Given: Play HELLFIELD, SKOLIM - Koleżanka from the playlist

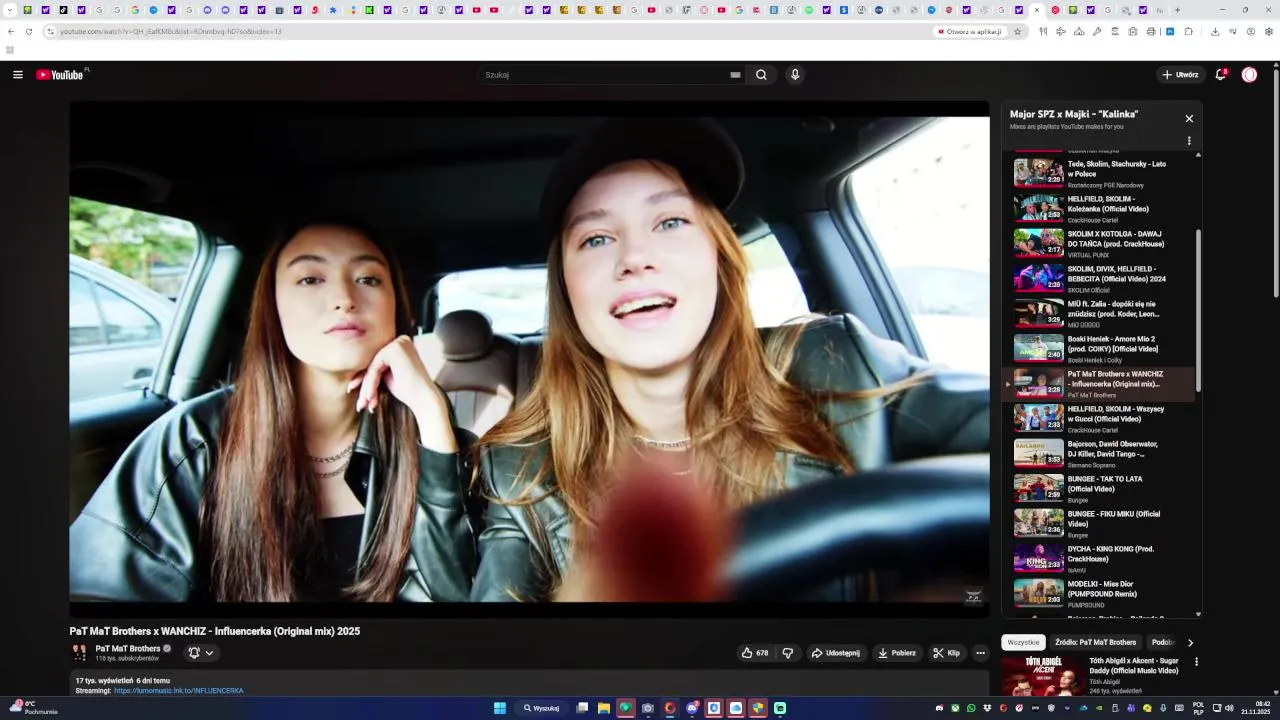Looking at the screenshot, I should [1098, 208].
